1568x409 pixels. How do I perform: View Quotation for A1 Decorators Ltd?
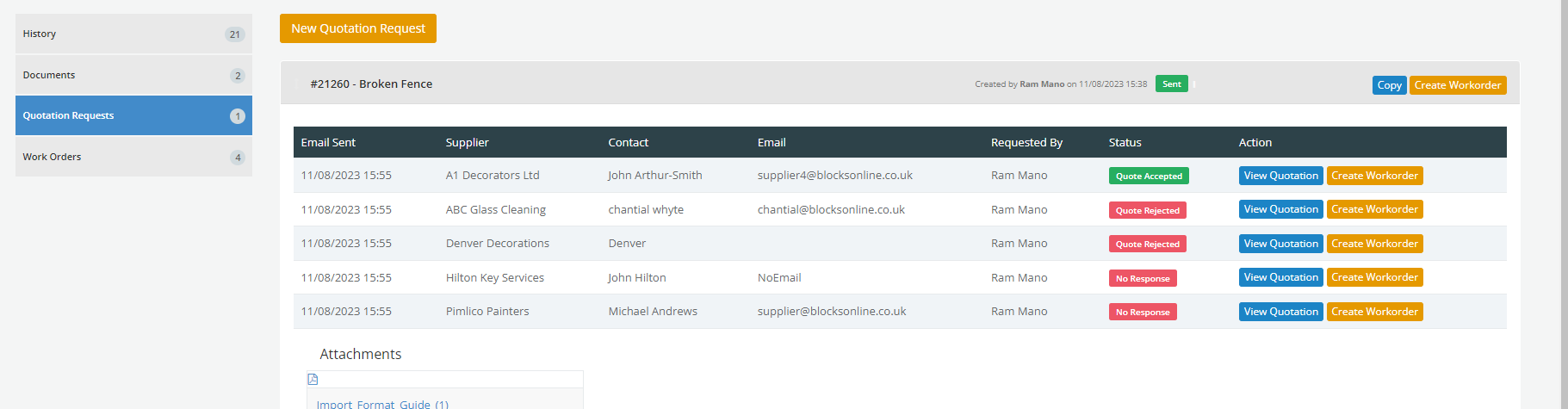1280,176
